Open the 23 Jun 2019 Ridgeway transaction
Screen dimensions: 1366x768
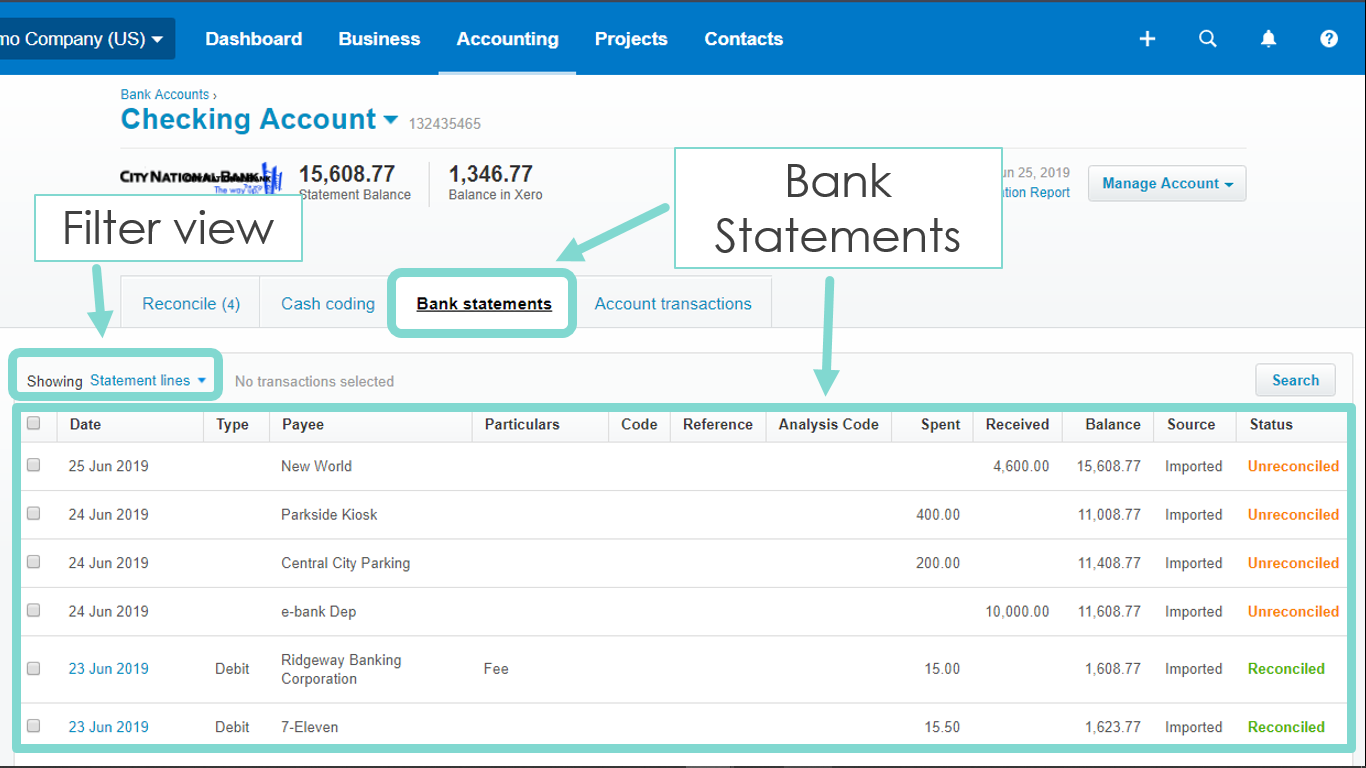[x=108, y=668]
